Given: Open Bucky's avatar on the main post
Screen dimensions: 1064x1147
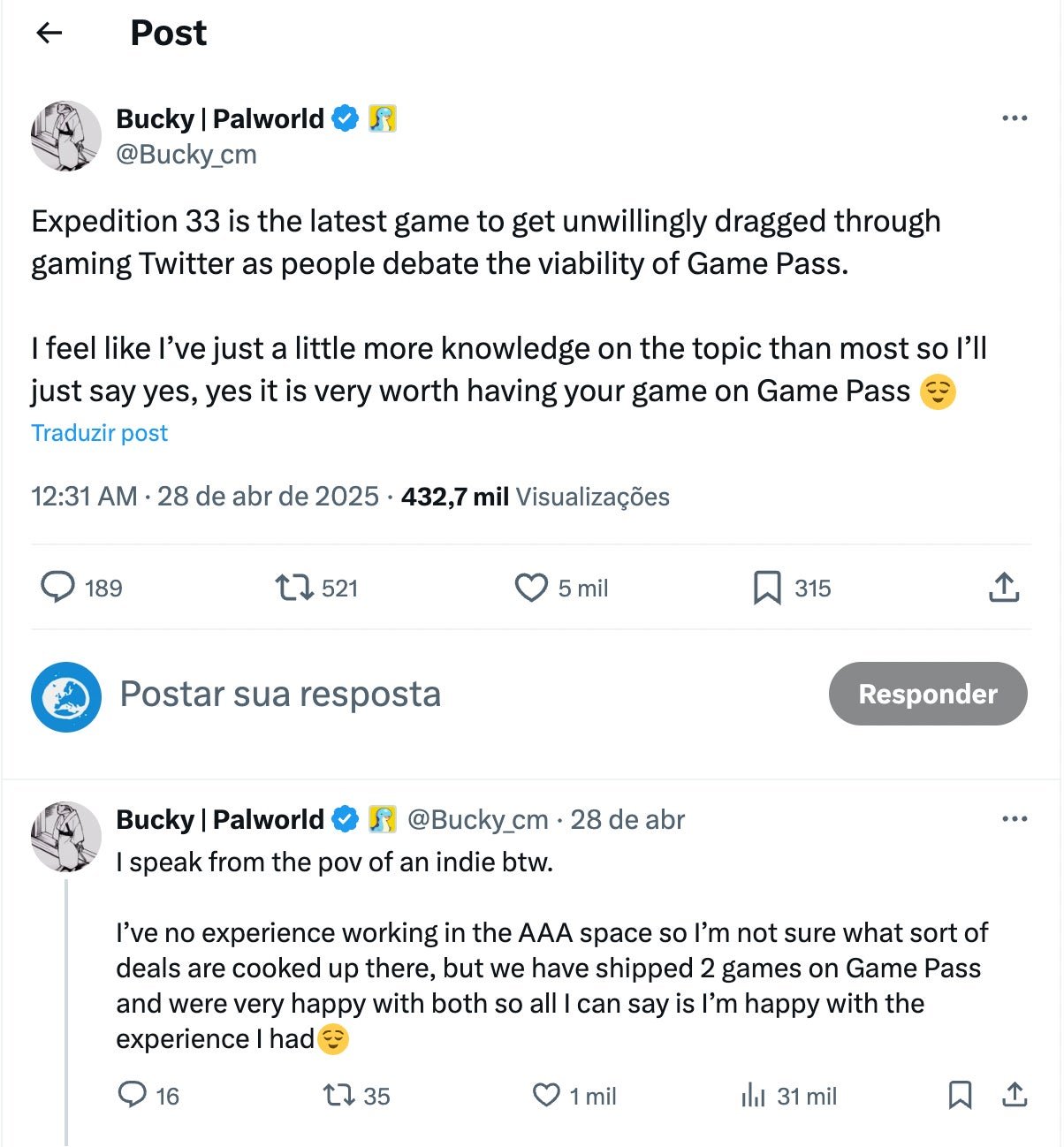Looking at the screenshot, I should click(66, 136).
